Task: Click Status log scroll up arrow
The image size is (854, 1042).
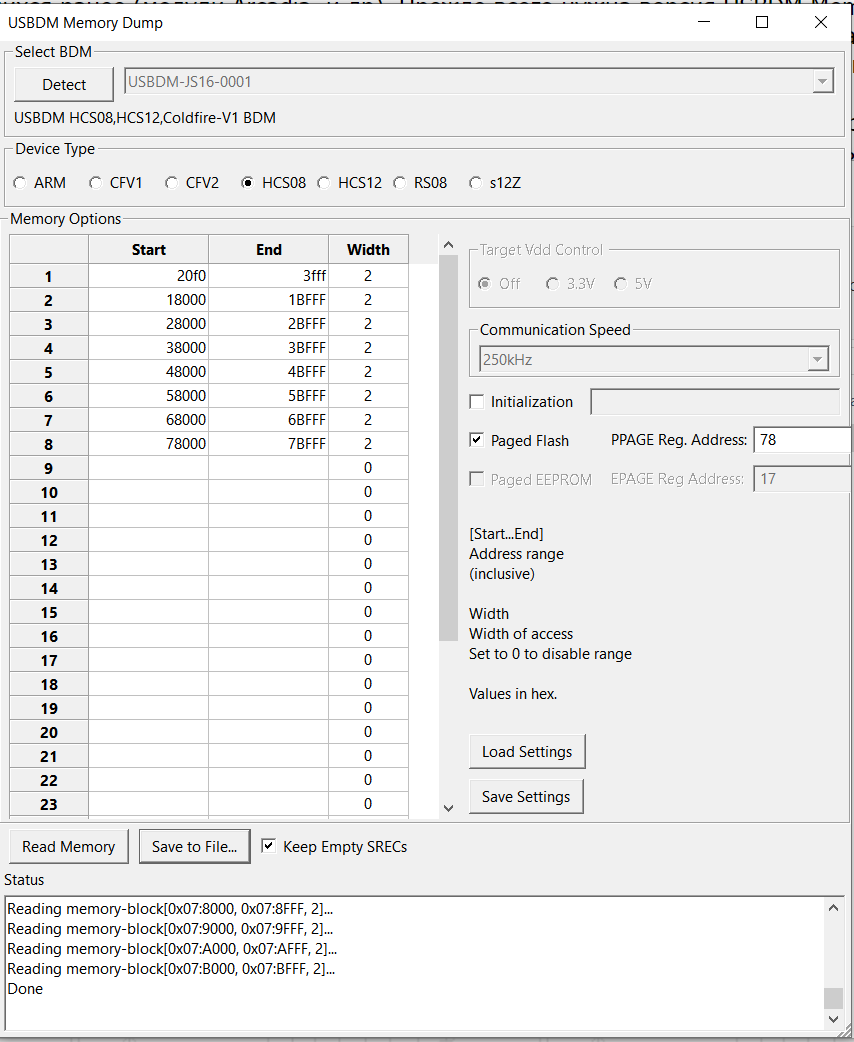Action: click(x=833, y=908)
